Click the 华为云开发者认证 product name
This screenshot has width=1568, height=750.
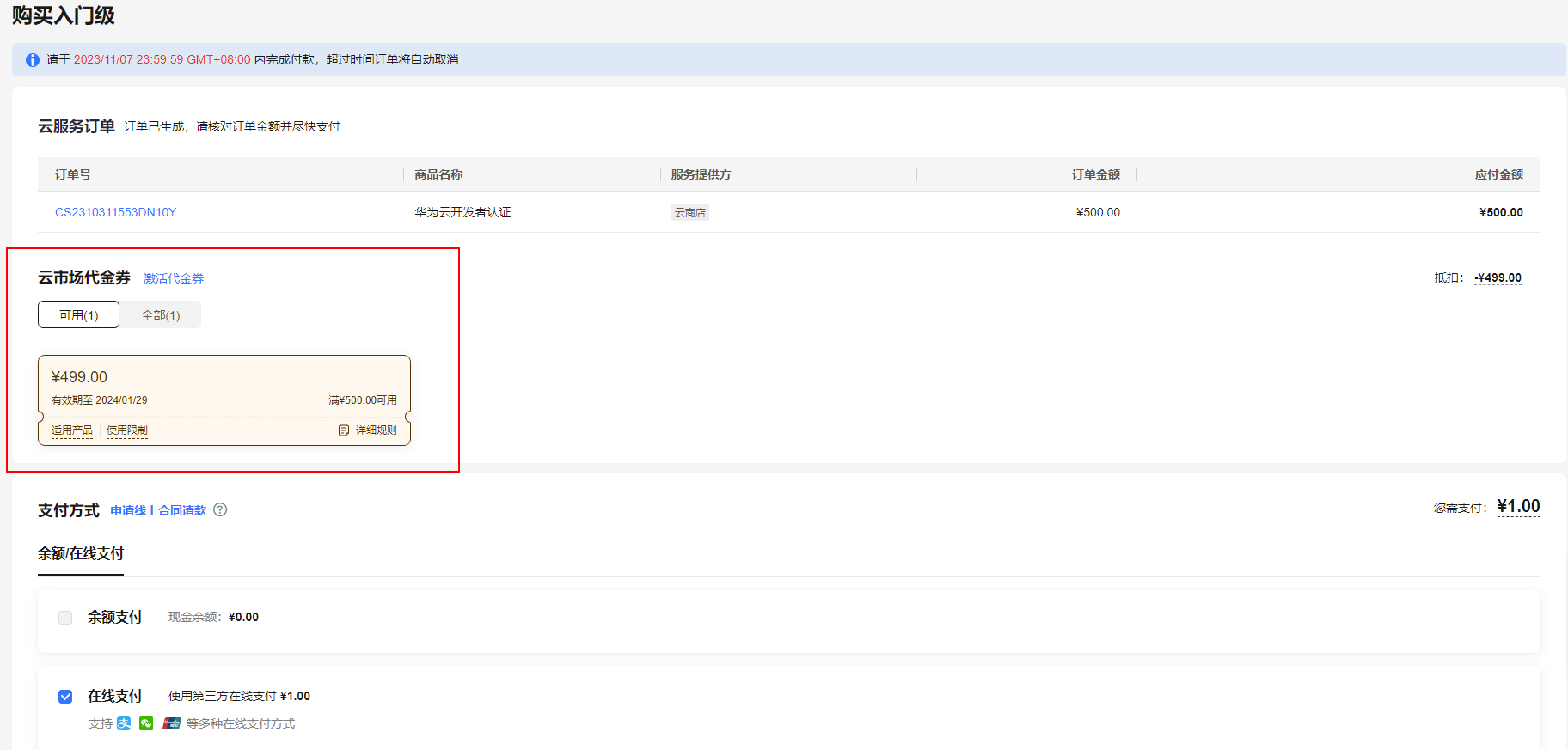coord(462,212)
